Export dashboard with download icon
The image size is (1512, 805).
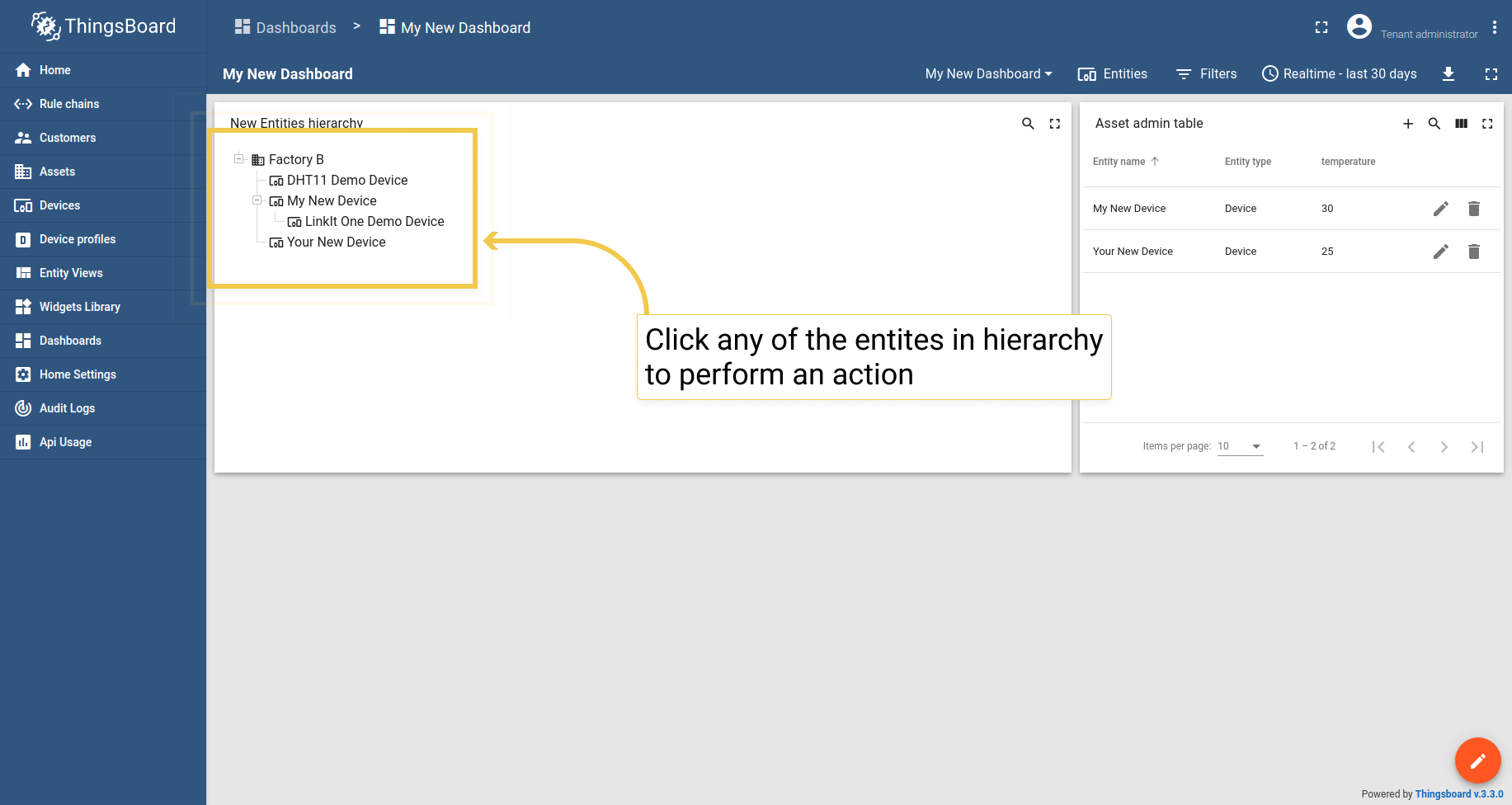click(1448, 74)
